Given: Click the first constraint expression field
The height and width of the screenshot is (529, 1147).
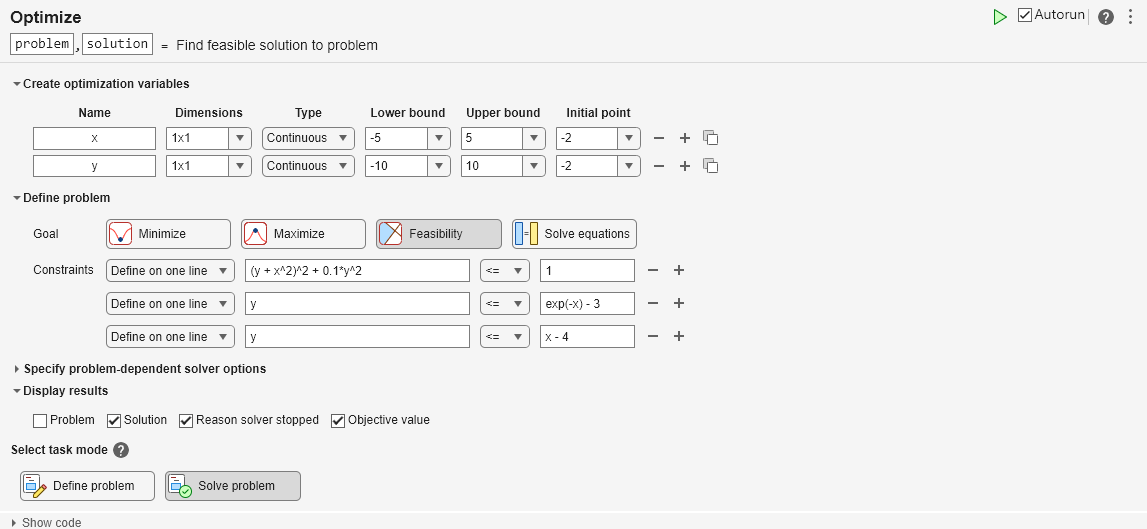Looking at the screenshot, I should (x=356, y=270).
